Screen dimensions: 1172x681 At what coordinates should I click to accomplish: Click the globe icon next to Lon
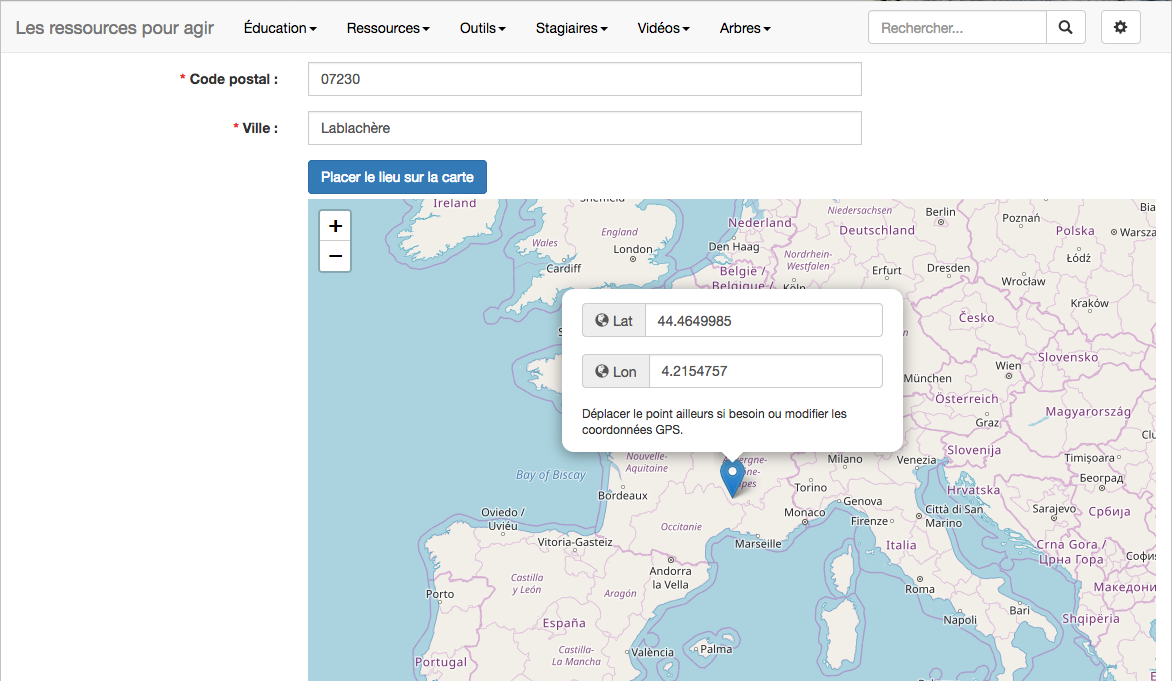coord(602,371)
